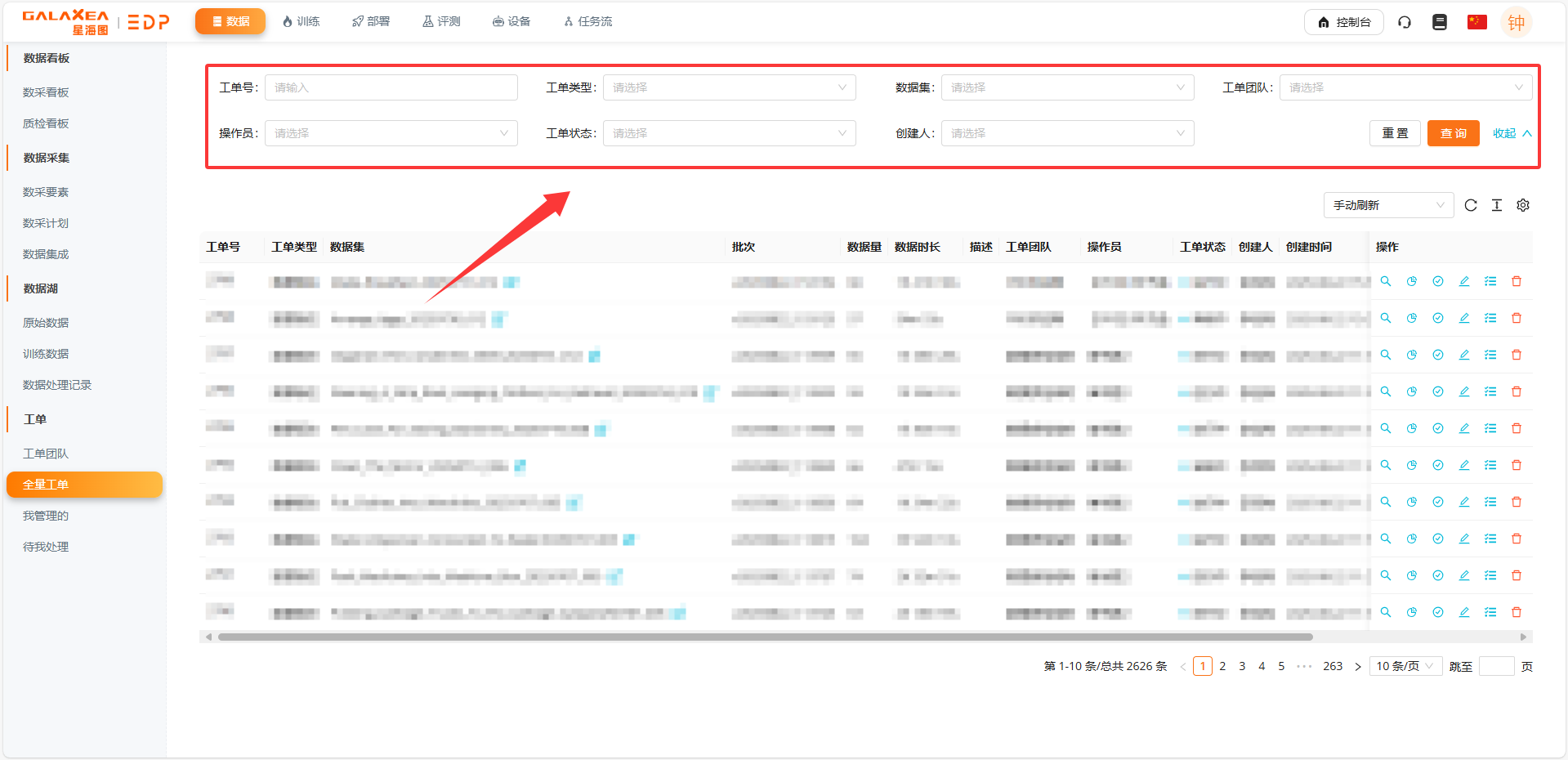Open the 工单类型 dropdown

(729, 87)
